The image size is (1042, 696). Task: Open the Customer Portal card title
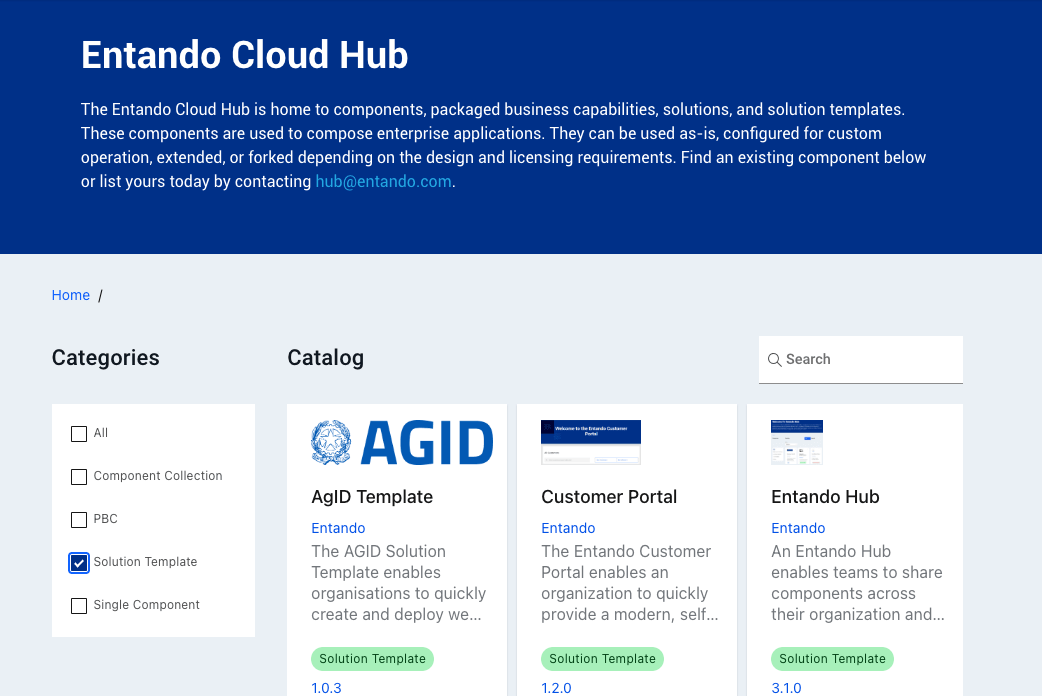coord(609,497)
